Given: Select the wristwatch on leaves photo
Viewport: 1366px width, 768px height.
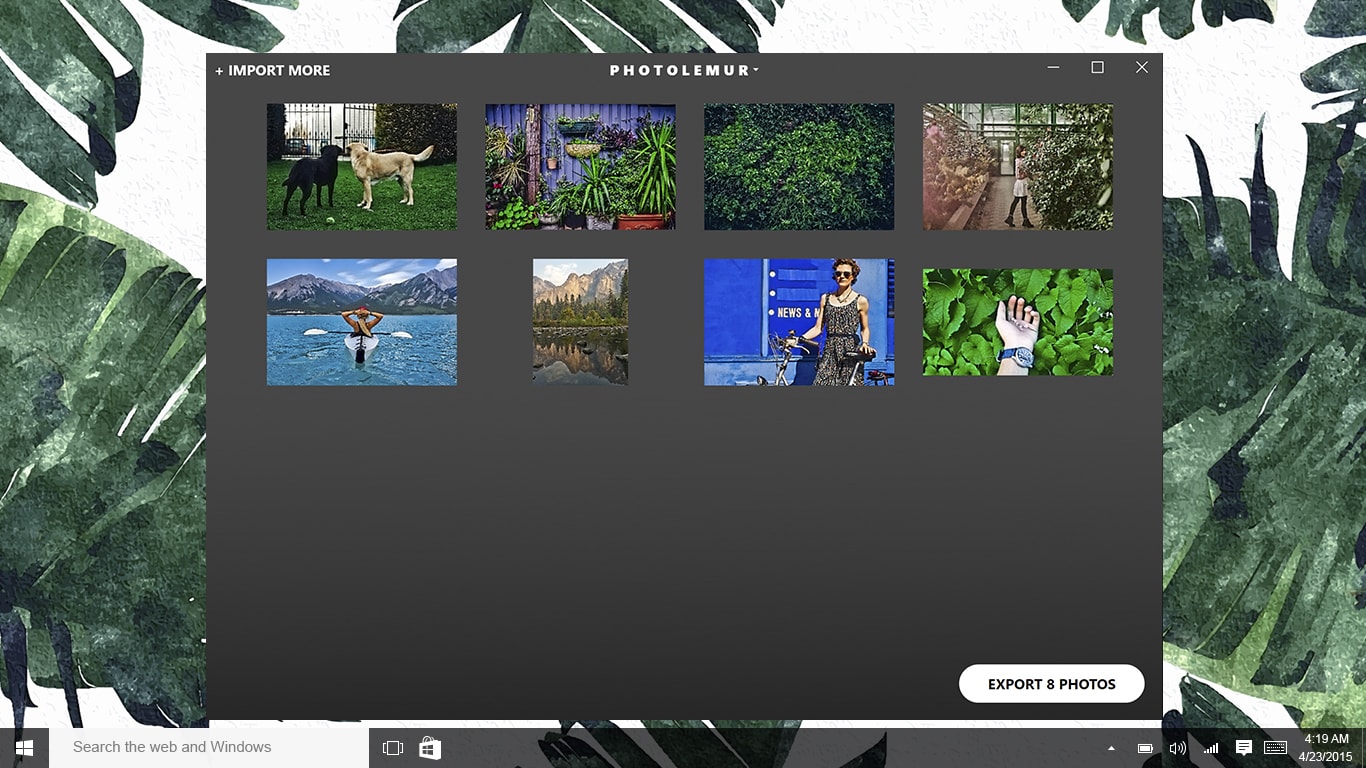Looking at the screenshot, I should 1017,321.
